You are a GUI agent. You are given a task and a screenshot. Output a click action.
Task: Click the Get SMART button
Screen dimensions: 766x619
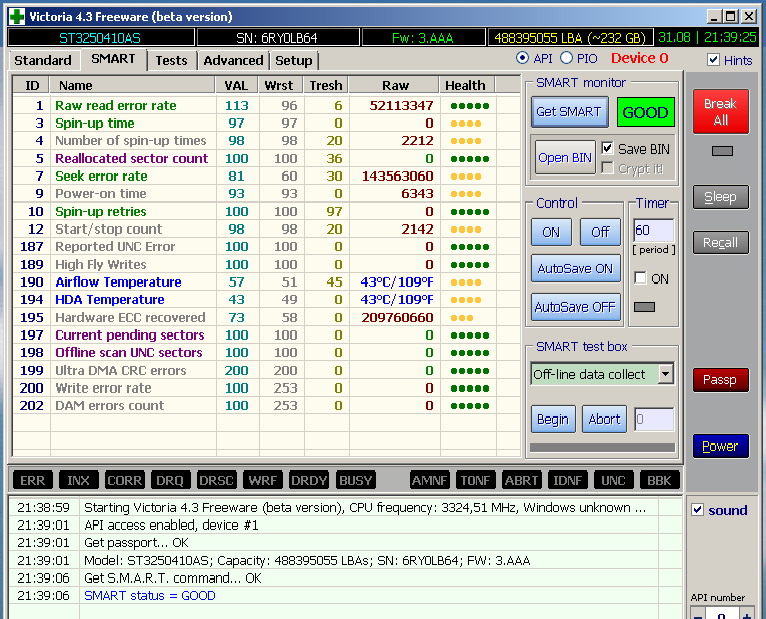pos(569,112)
